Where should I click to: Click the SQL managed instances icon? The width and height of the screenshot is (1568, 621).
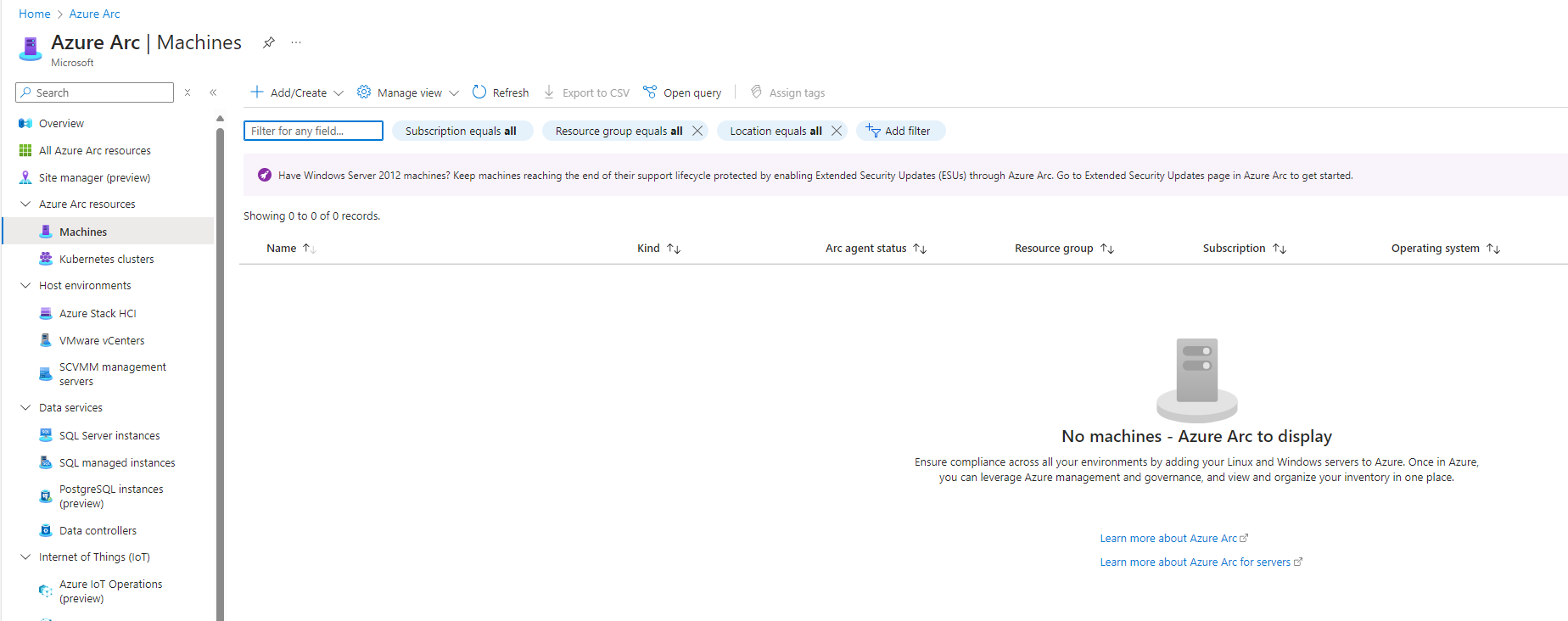click(x=46, y=462)
